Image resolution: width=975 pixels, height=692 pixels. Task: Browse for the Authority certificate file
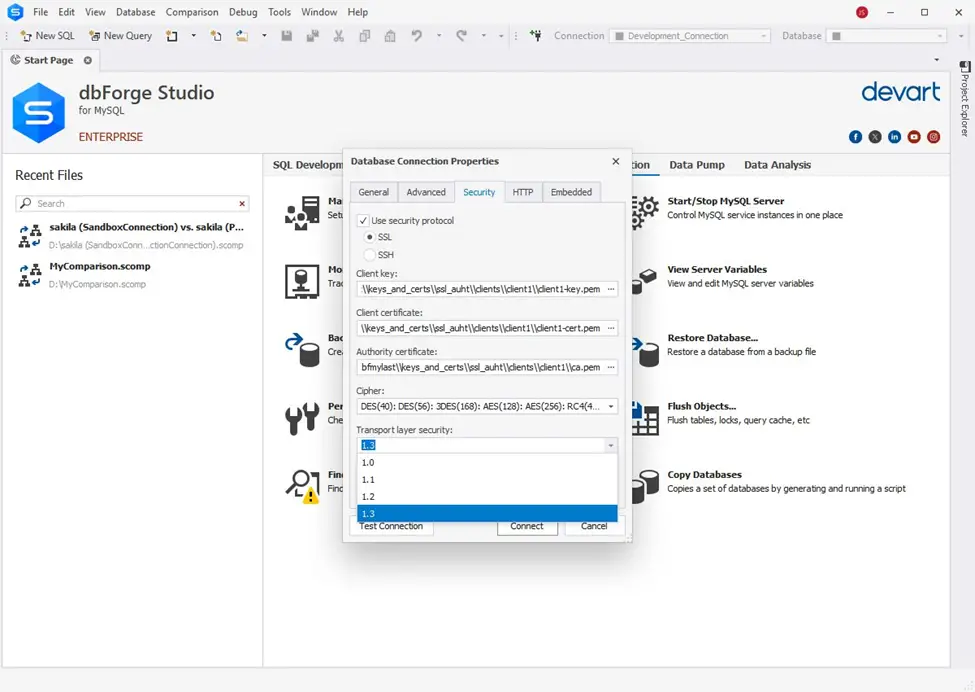click(611, 367)
